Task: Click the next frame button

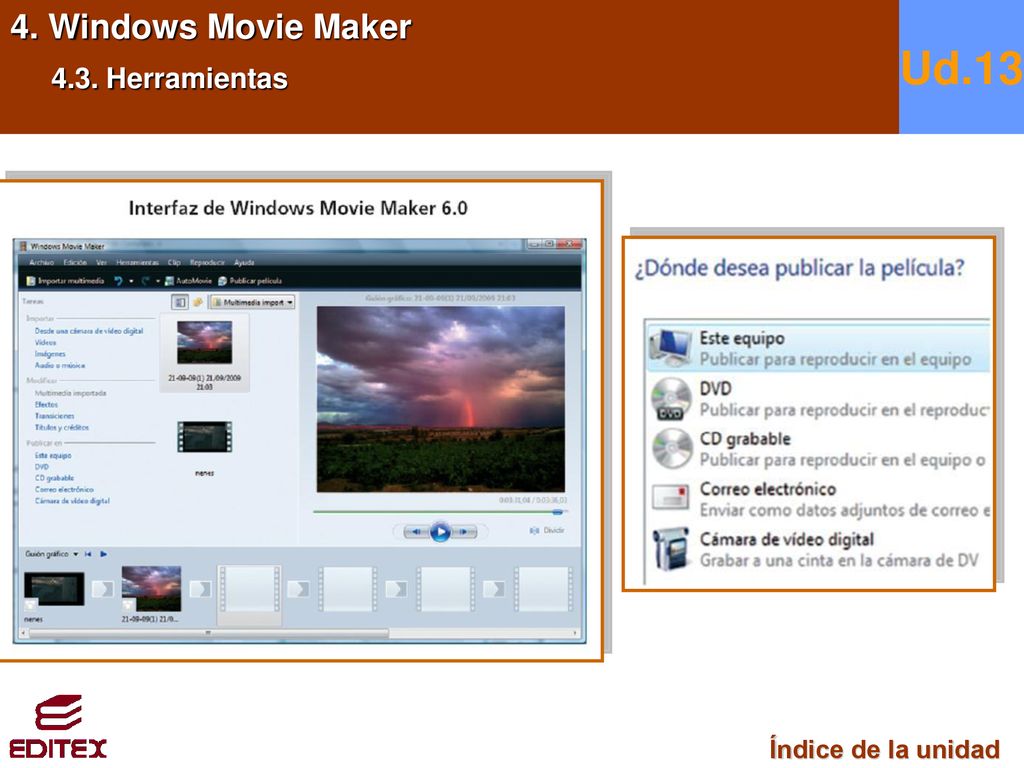Action: [x=463, y=532]
